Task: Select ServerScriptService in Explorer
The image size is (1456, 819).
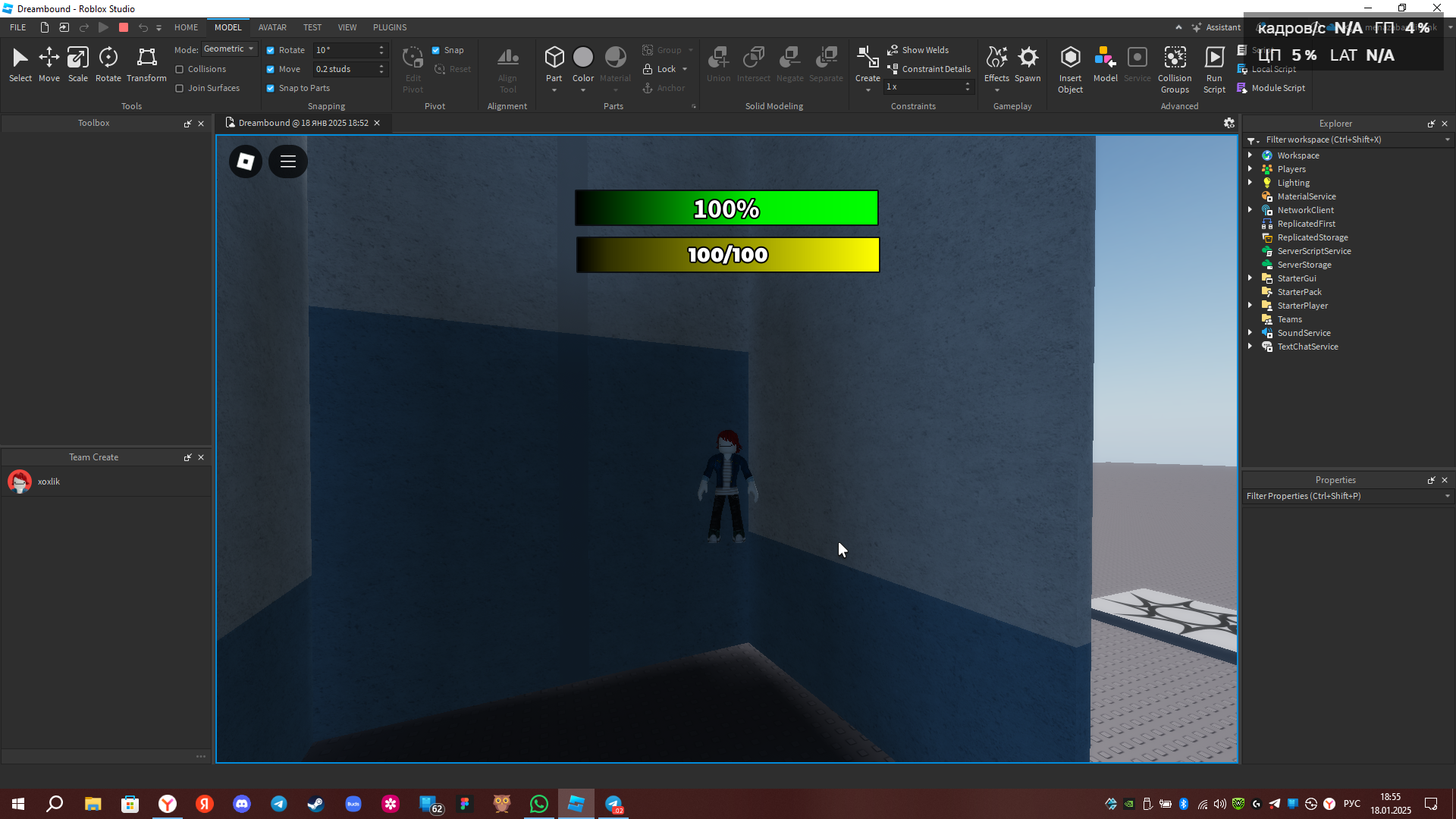Action: (x=1314, y=251)
